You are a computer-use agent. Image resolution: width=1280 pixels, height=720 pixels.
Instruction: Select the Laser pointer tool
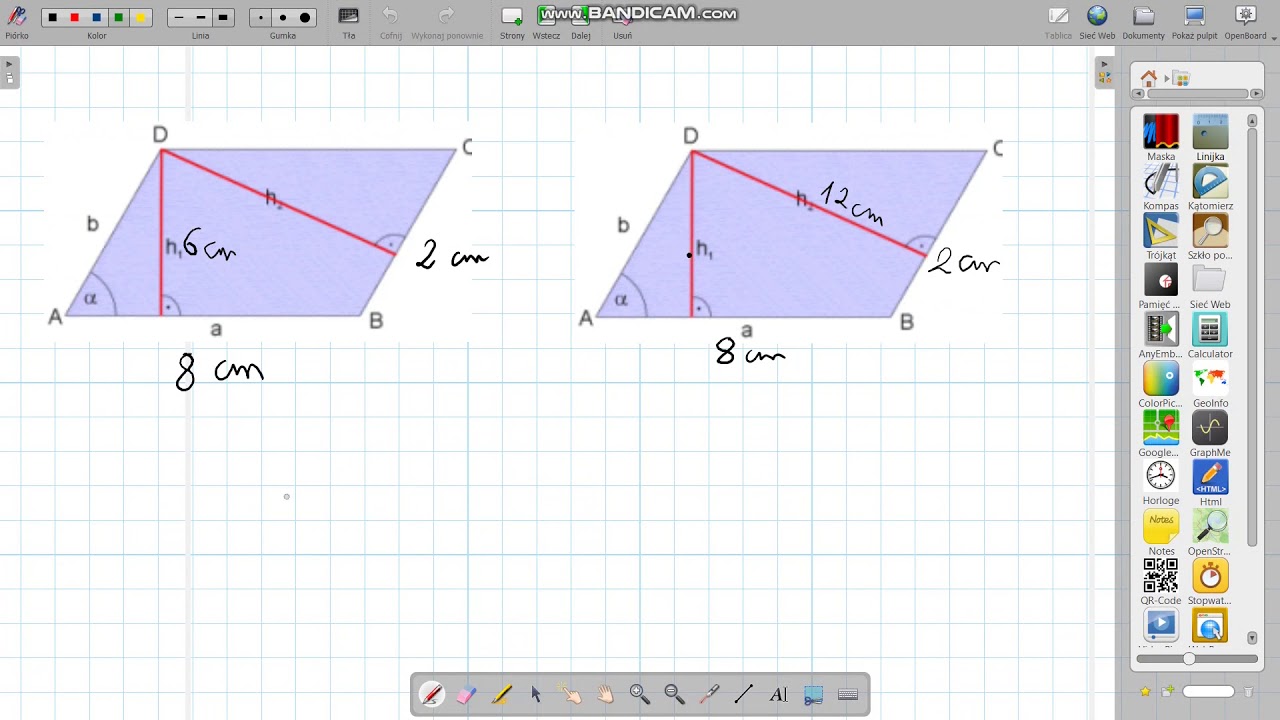(709, 695)
